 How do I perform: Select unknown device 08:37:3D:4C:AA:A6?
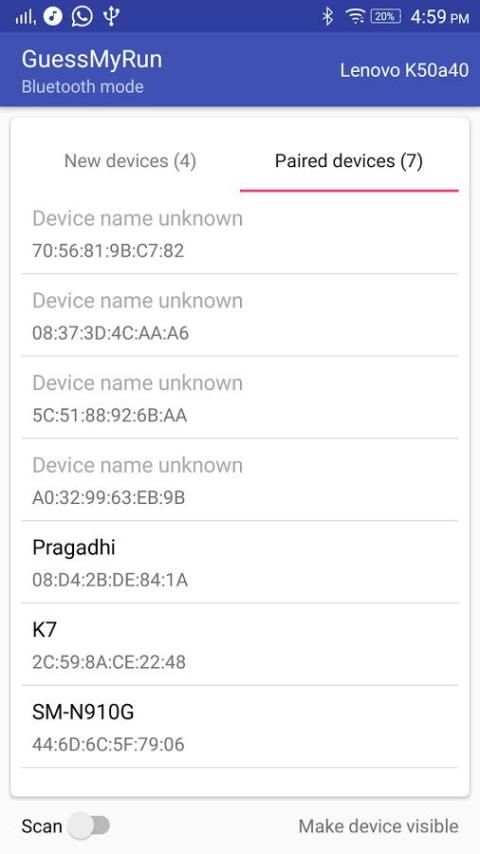pyautogui.click(x=240, y=315)
